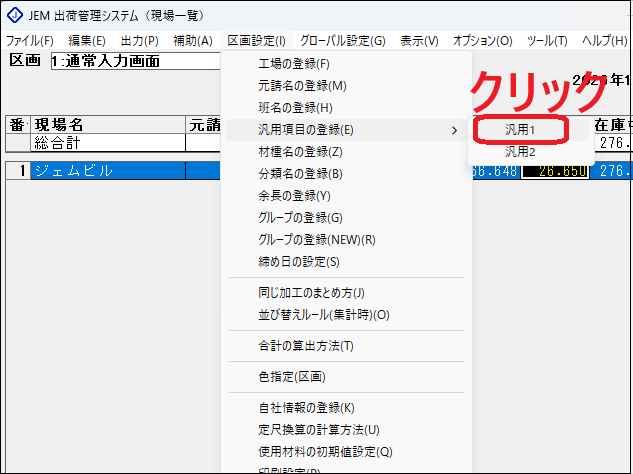Choose 色指定(区画) menu entry
Screen dimensions: 633x474
click(292, 377)
